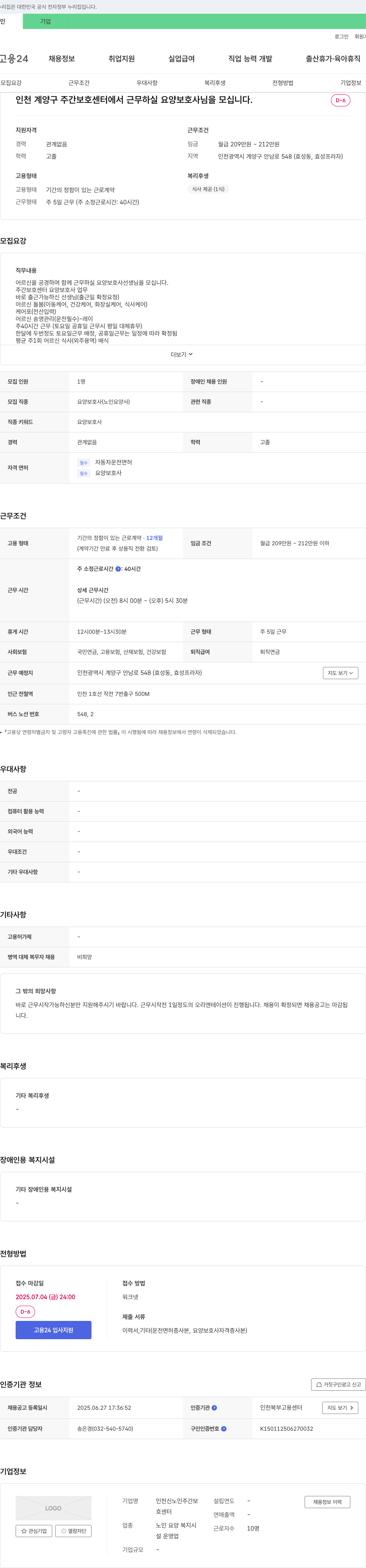
Task: Switch to the 기업 tab
Action: pyautogui.click(x=46, y=21)
